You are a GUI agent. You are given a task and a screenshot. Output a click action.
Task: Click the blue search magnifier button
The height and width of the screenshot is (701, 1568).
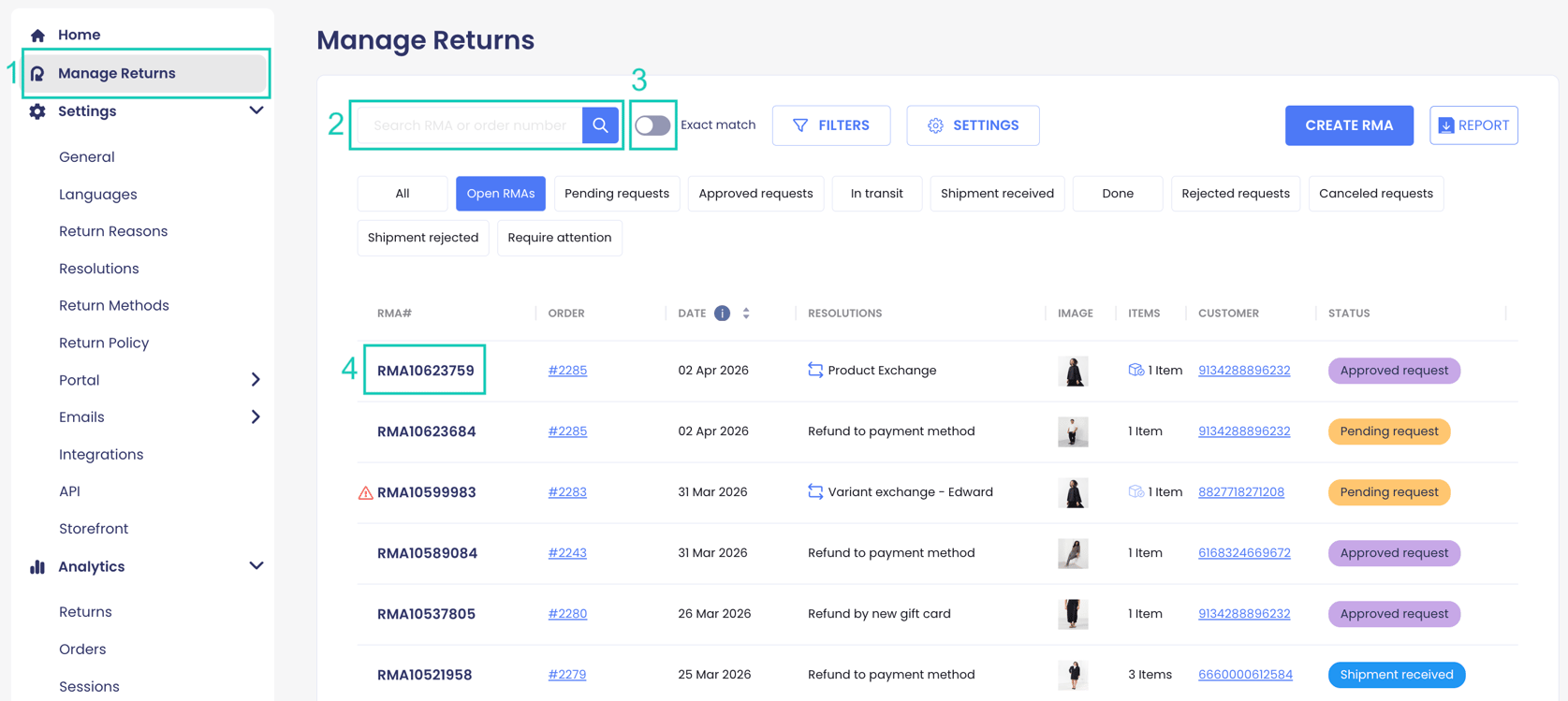point(600,125)
